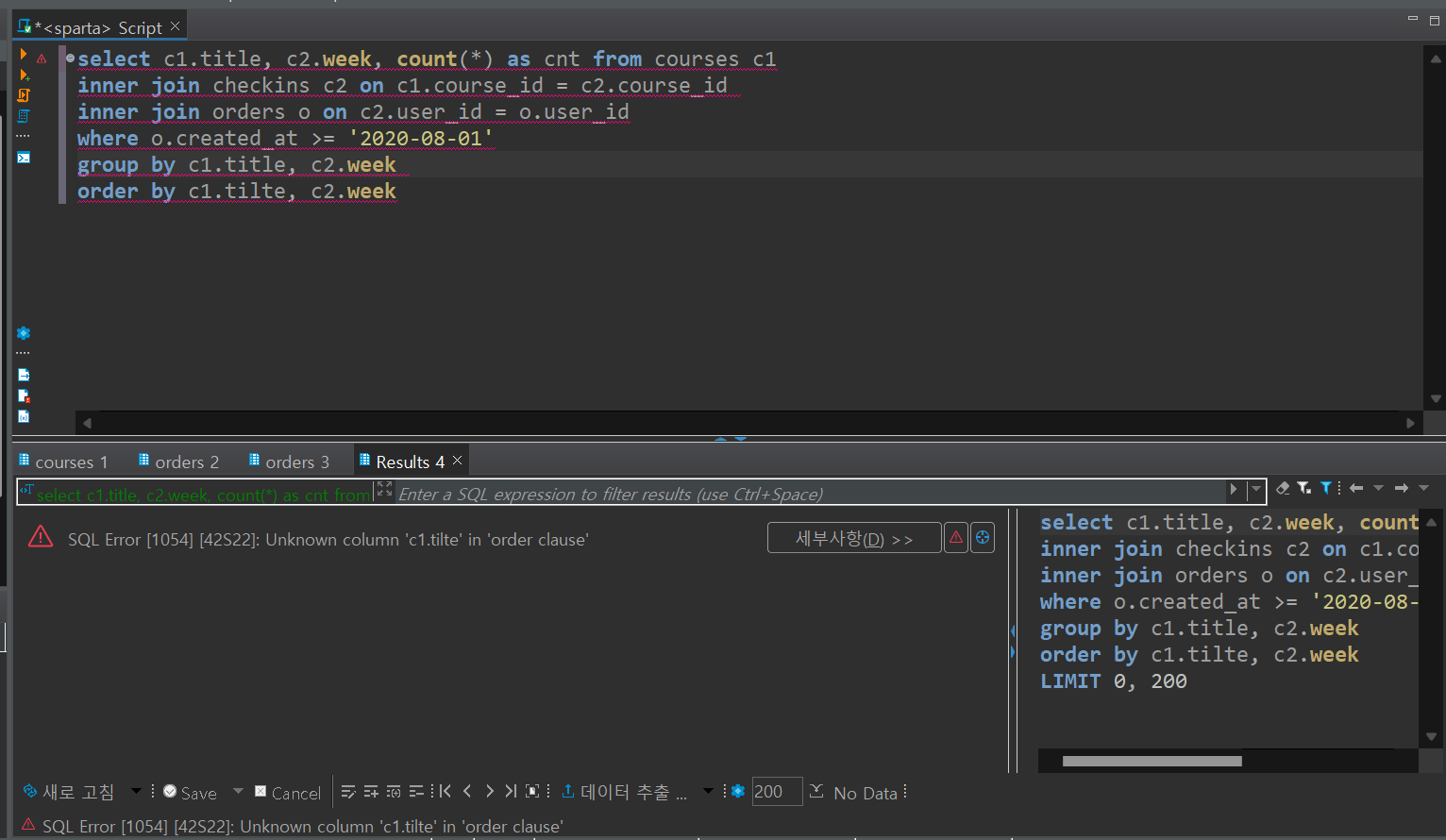The width and height of the screenshot is (1446, 840).
Task: Click the Cancel button
Action: click(288, 793)
